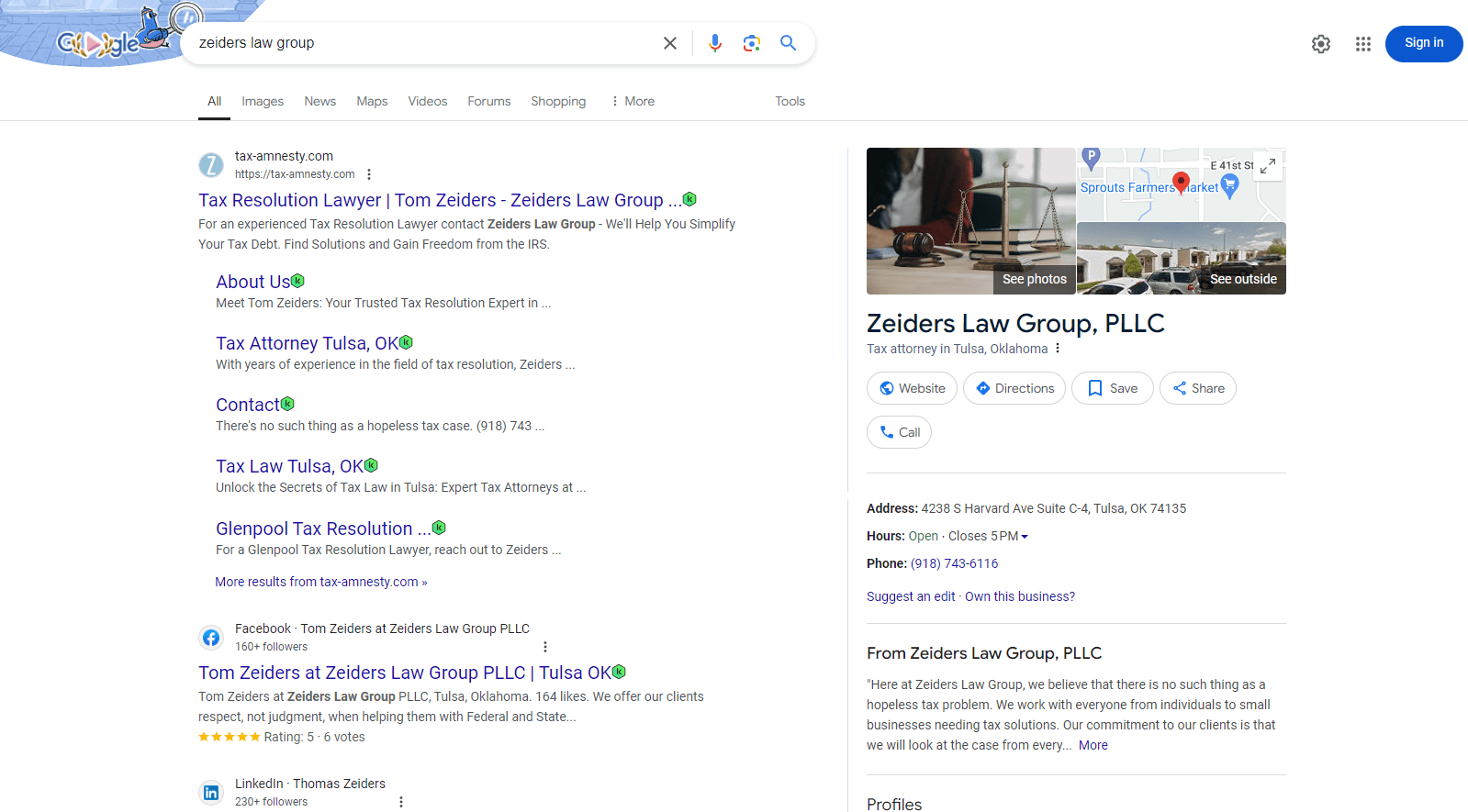Click the red map pin on the map
1468x812 pixels.
[1182, 182]
